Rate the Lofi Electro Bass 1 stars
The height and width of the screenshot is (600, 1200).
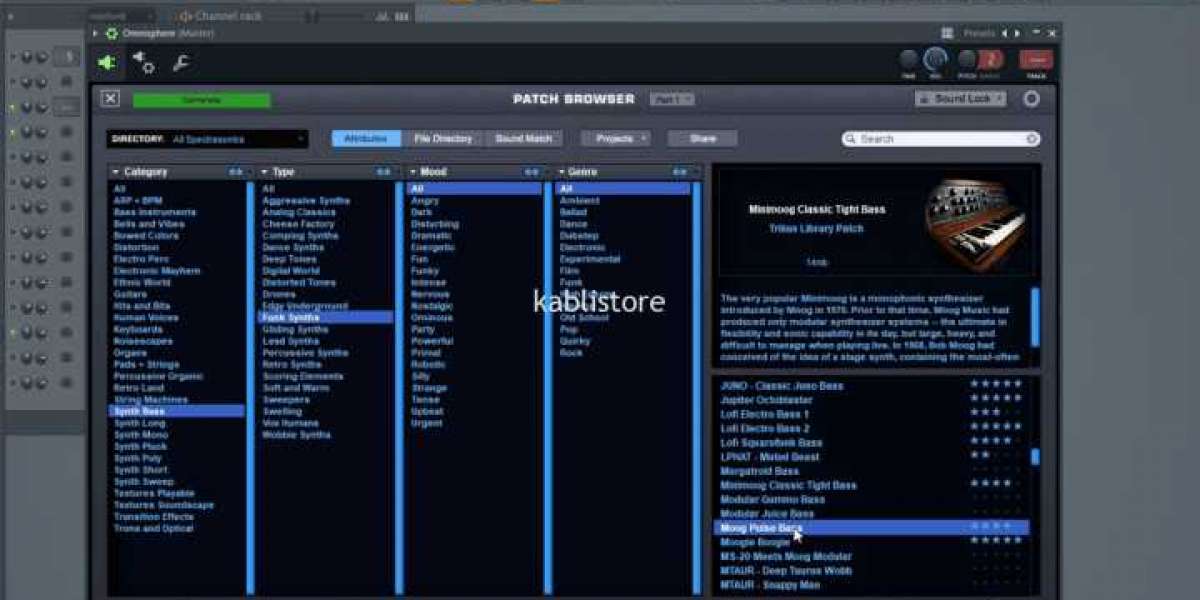(x=996, y=412)
